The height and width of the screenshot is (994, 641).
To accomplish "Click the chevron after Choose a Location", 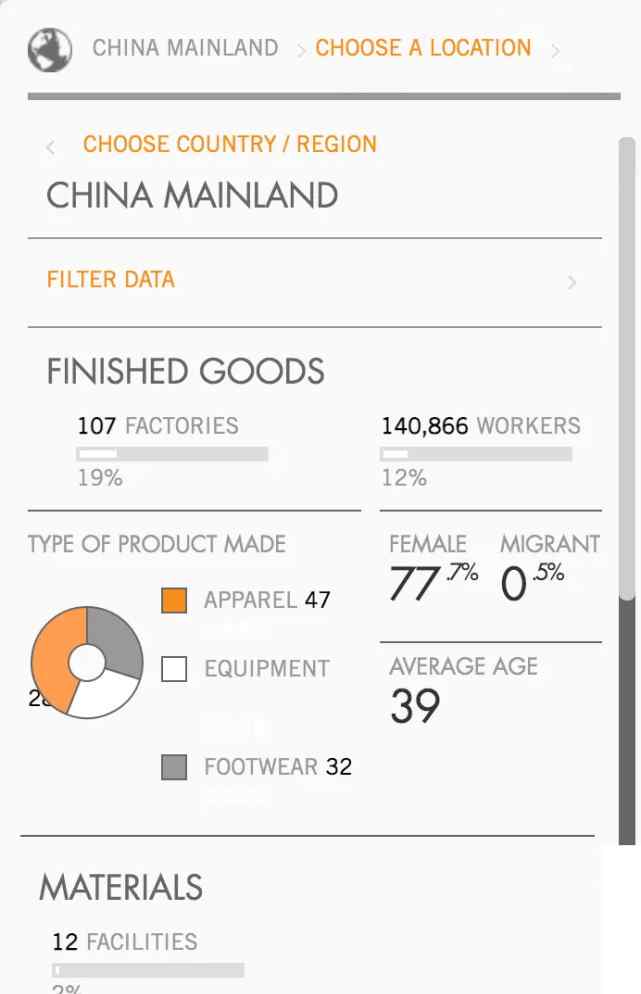I will click(x=555, y=51).
